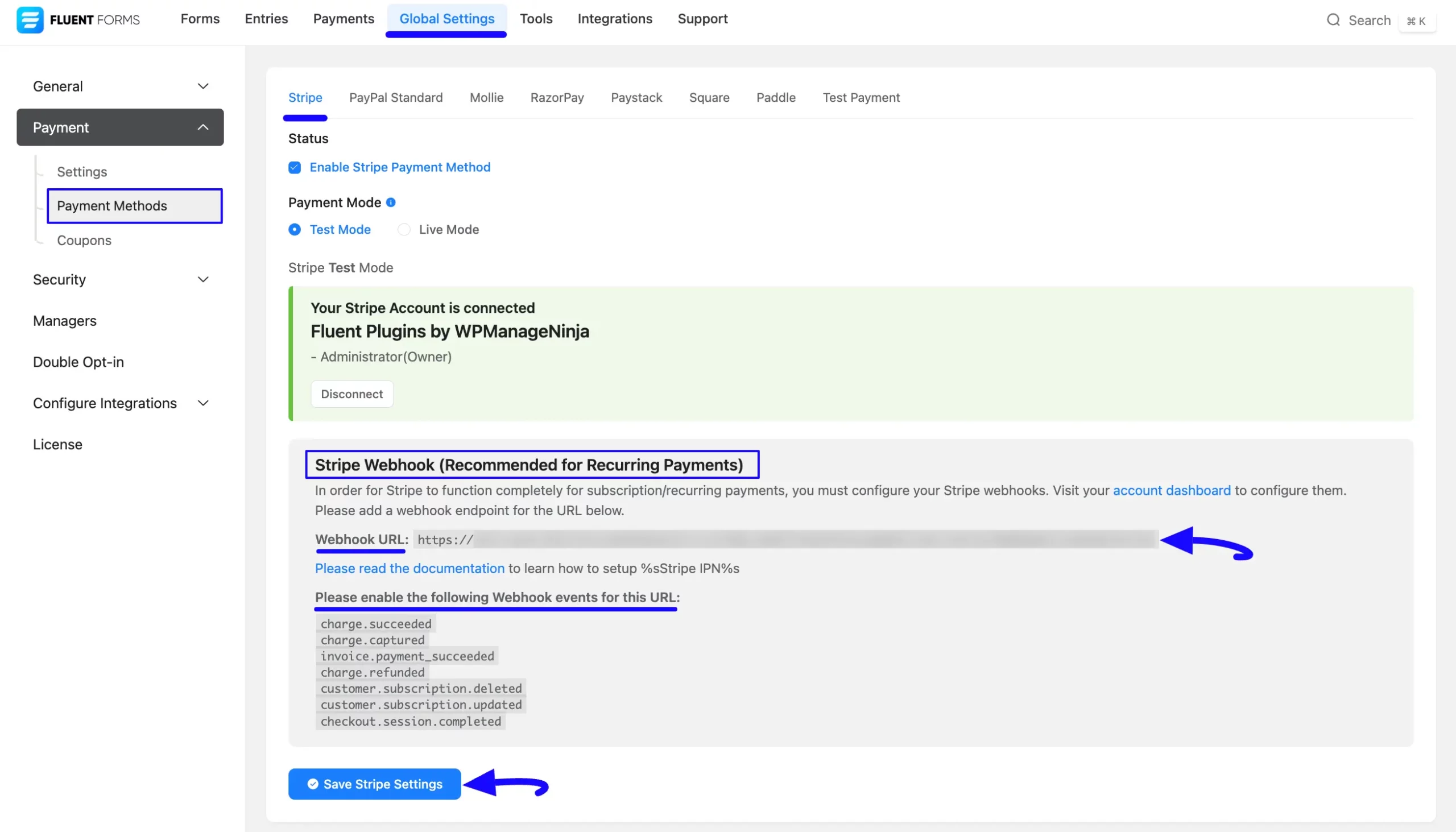Click customer.subscription.deleted event
1456x832 pixels.
(421, 689)
